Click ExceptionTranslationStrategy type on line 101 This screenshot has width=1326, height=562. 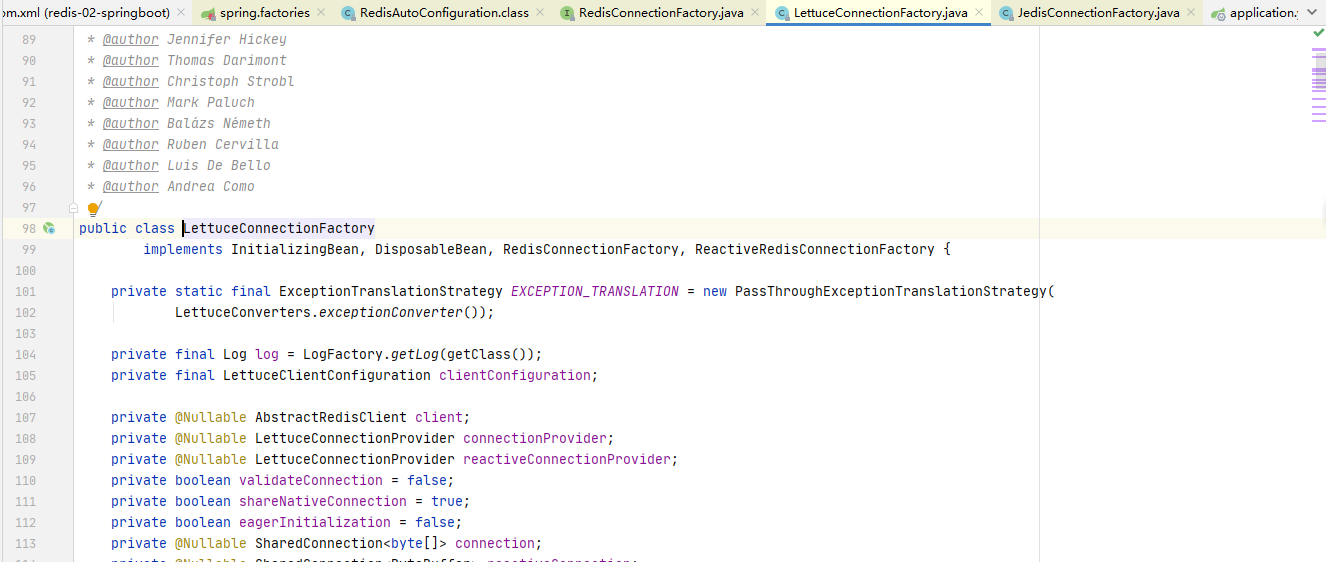tap(391, 291)
